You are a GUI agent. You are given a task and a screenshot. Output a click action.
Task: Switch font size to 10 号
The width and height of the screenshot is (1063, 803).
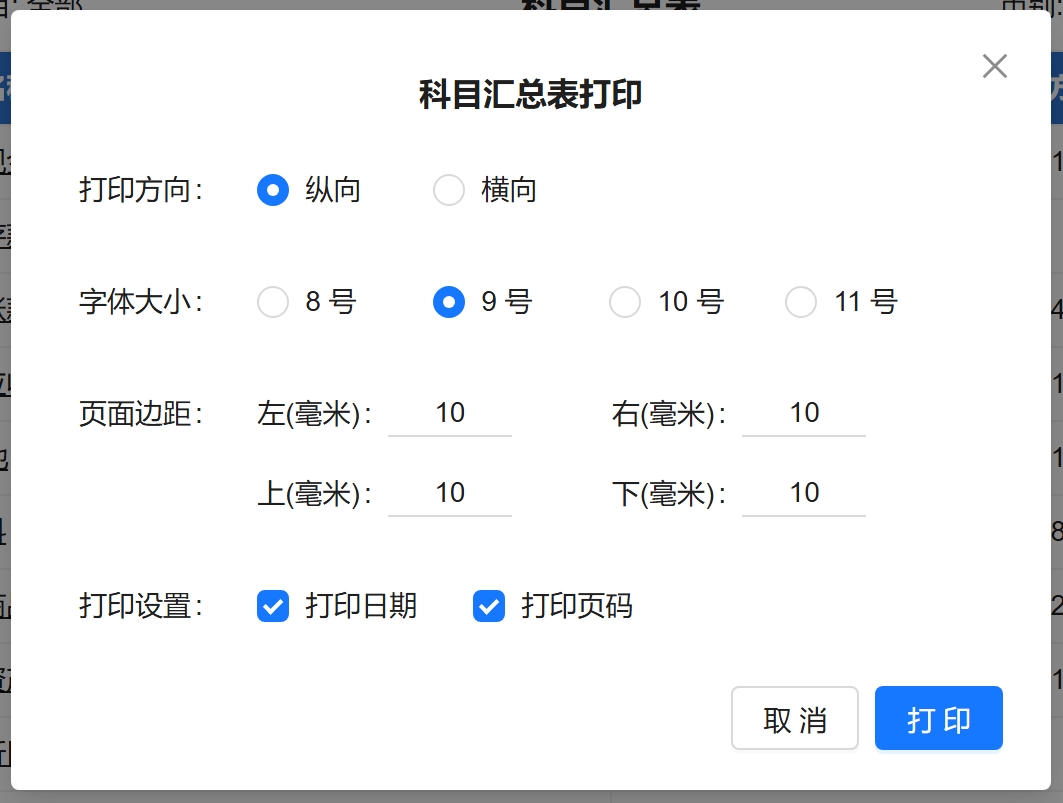pos(625,302)
